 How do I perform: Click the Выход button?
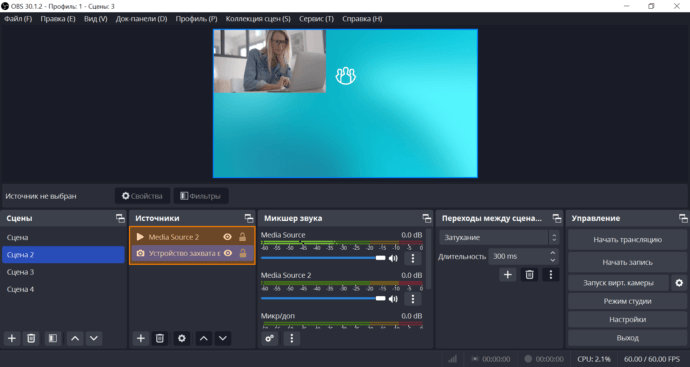point(628,338)
